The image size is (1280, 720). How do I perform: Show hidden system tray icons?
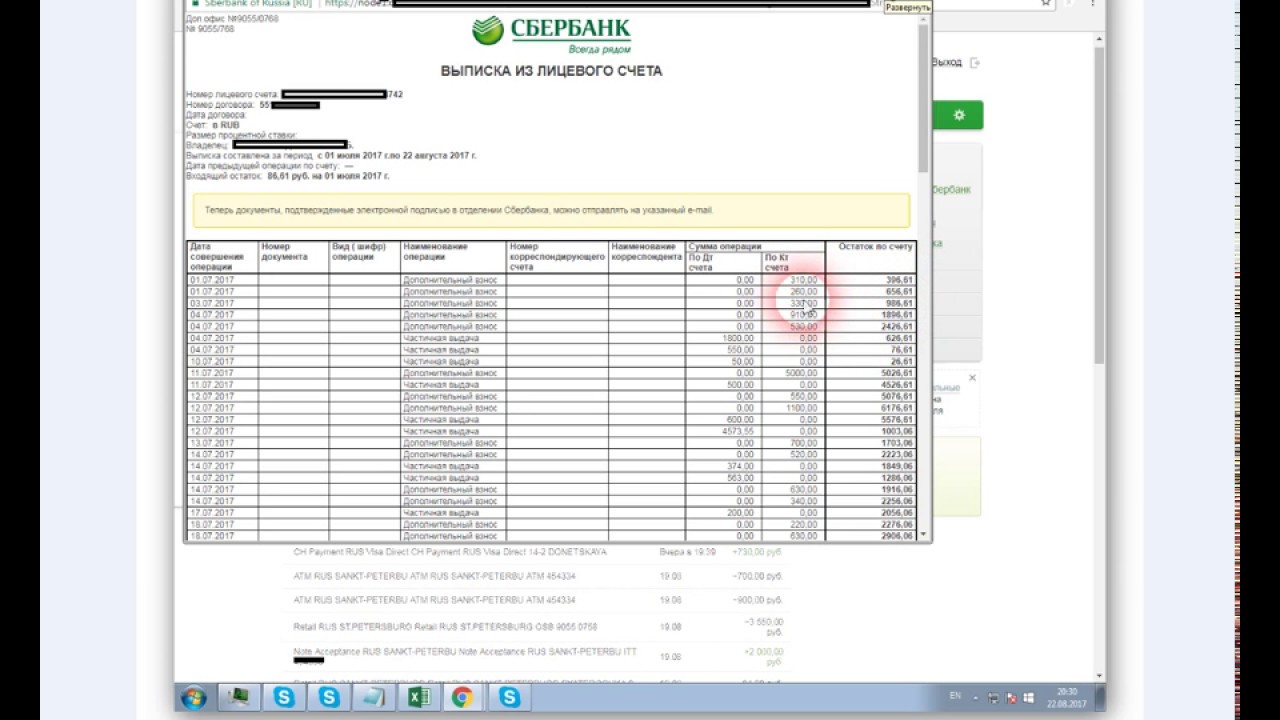tap(975, 697)
